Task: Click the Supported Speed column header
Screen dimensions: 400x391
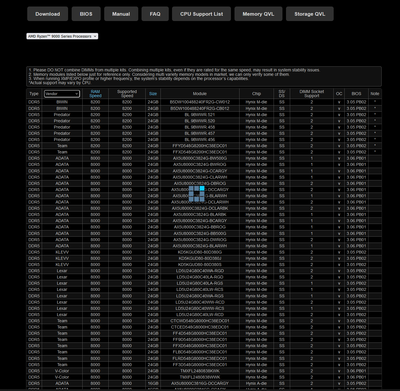Action: point(127,94)
